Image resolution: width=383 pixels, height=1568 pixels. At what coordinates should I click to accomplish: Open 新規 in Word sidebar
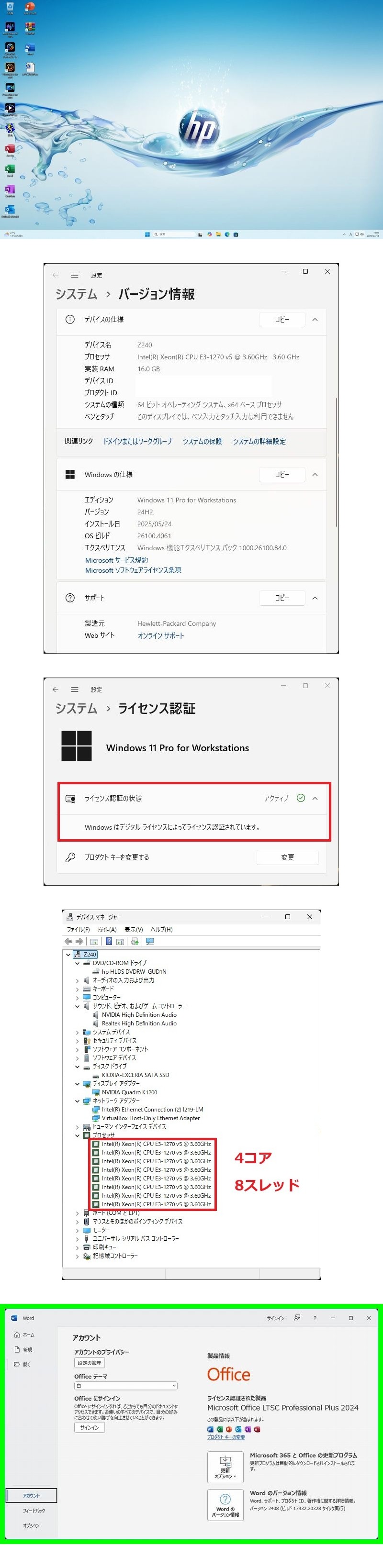tap(24, 1349)
